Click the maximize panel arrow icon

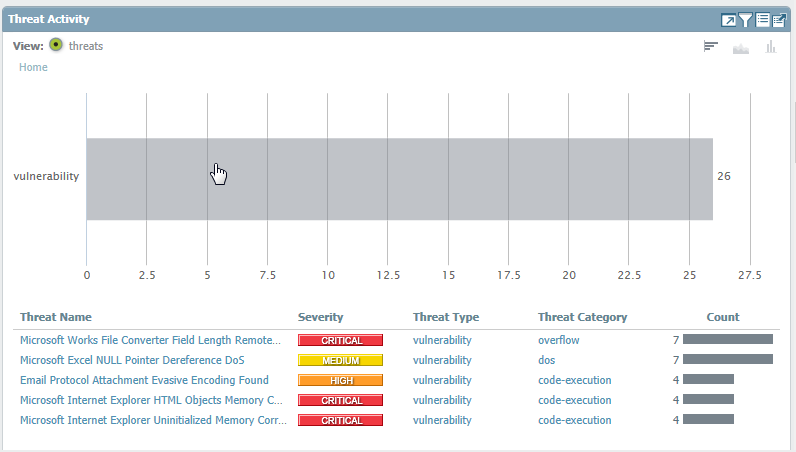coord(728,20)
